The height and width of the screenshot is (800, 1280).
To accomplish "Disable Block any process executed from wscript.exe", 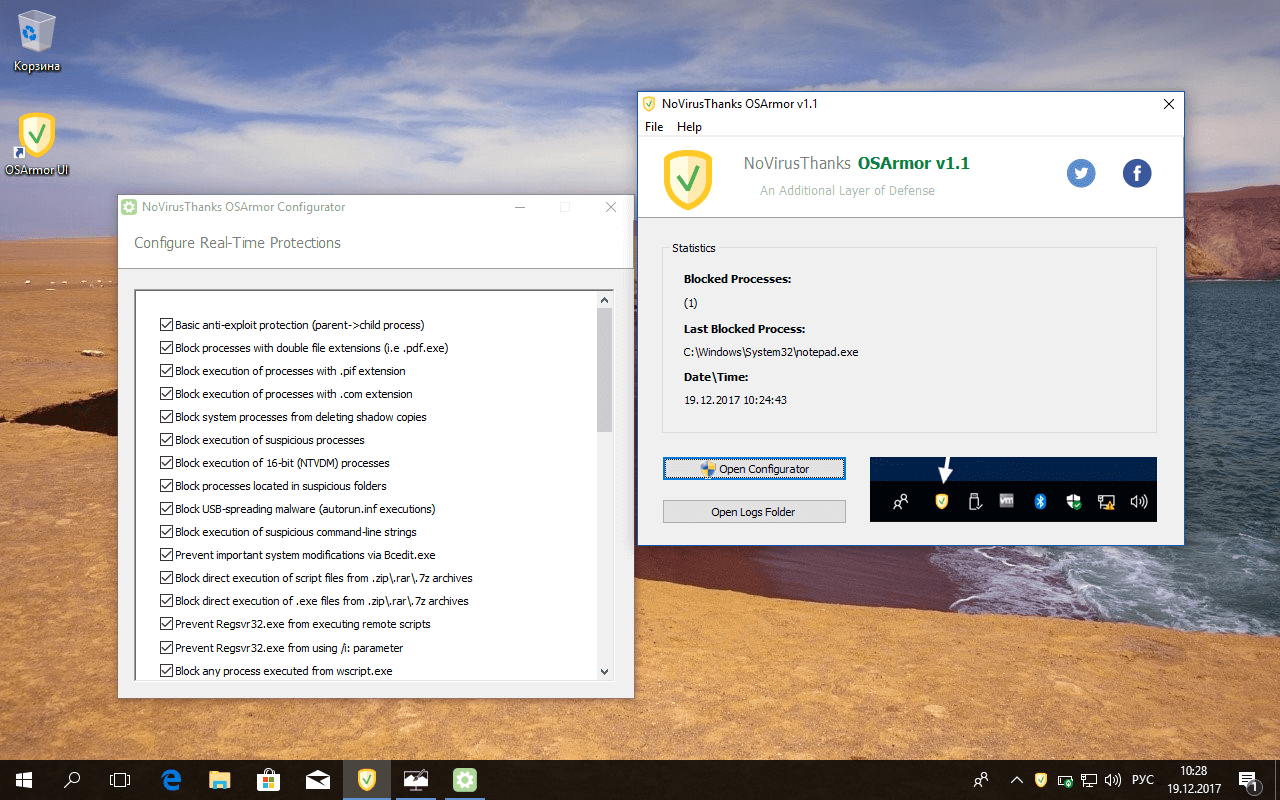I will 167,671.
